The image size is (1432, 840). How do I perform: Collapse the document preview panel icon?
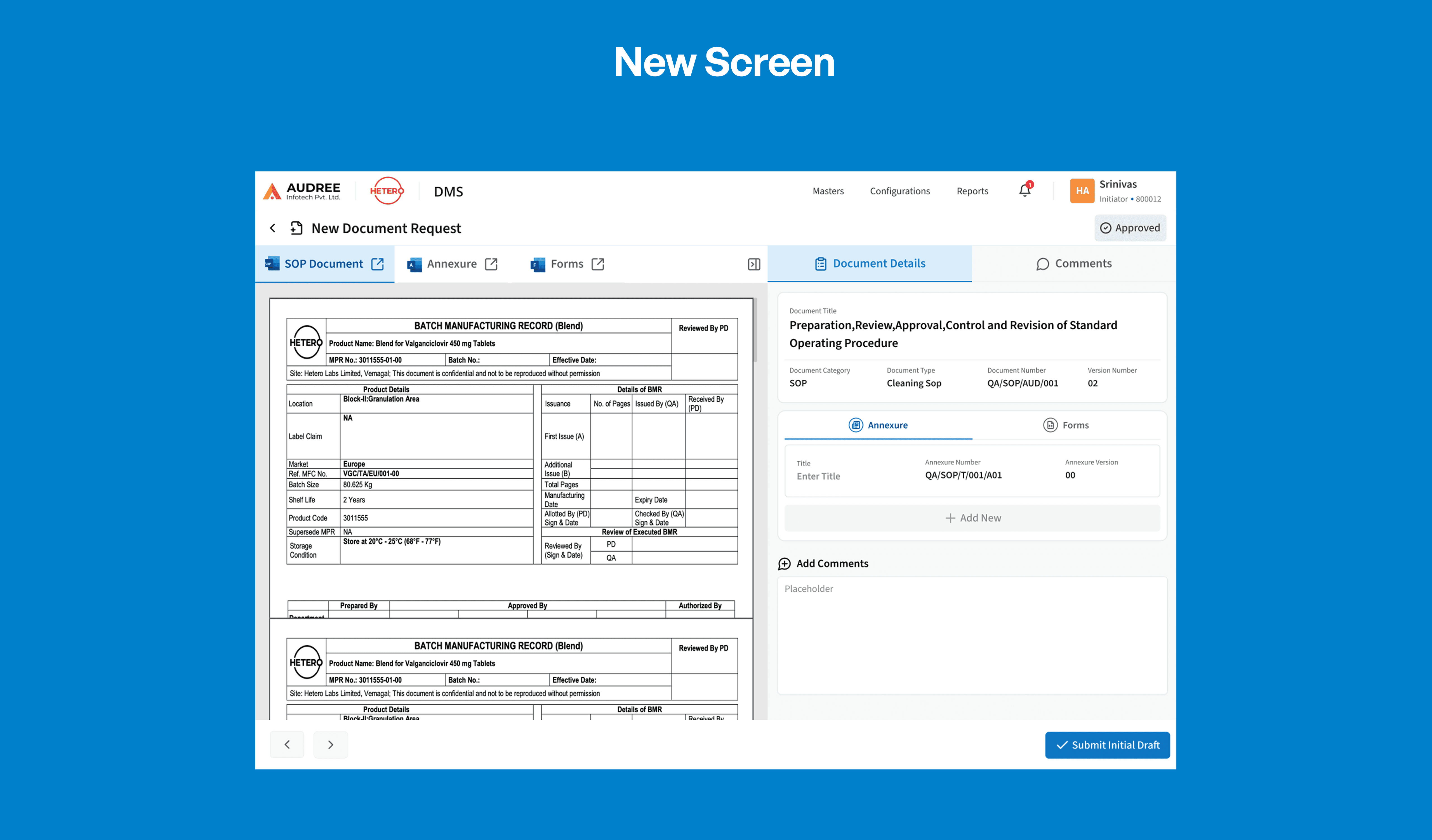753,265
